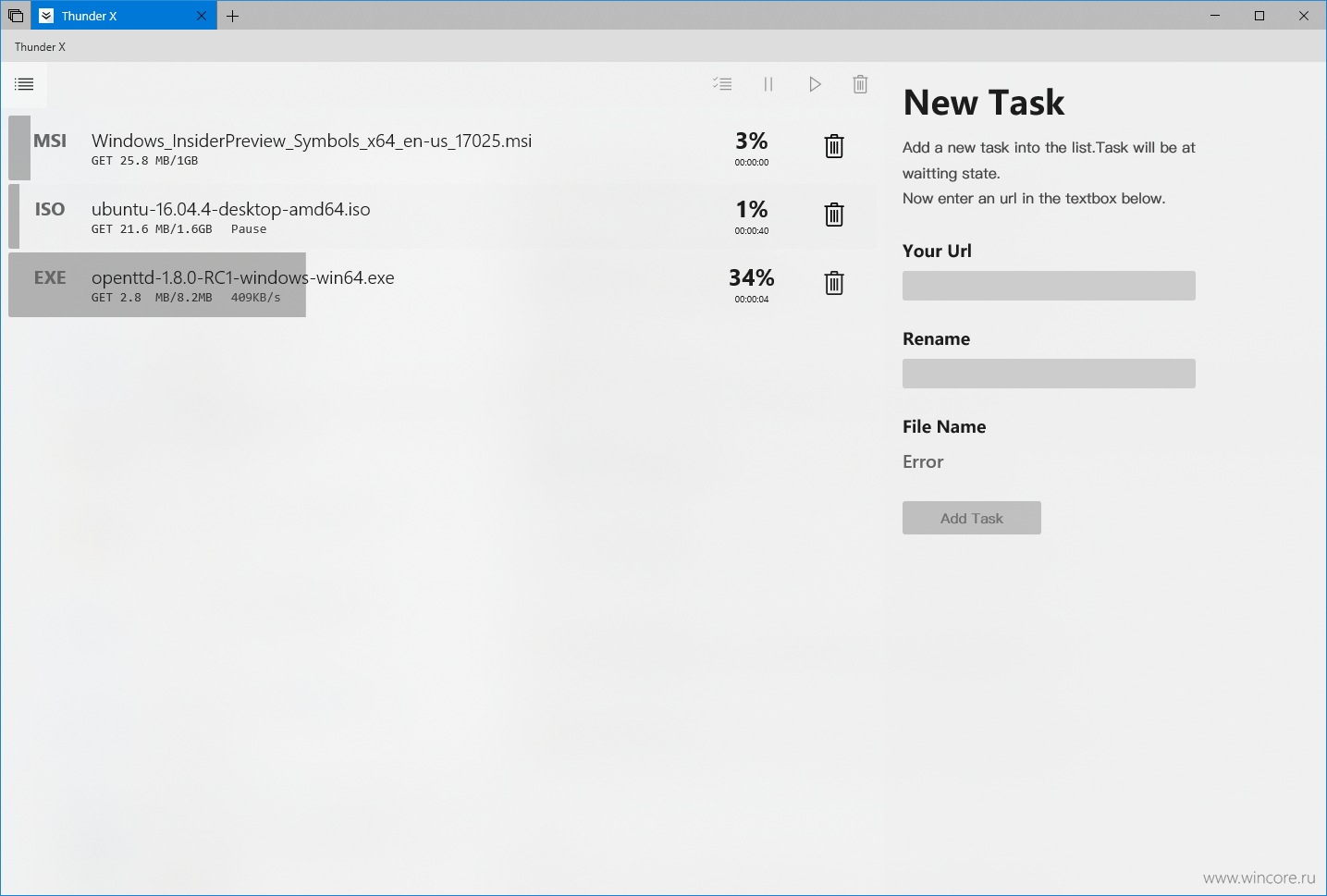Viewport: 1327px width, 896px height.
Task: Click the MSI file type badge
Action: point(50,141)
